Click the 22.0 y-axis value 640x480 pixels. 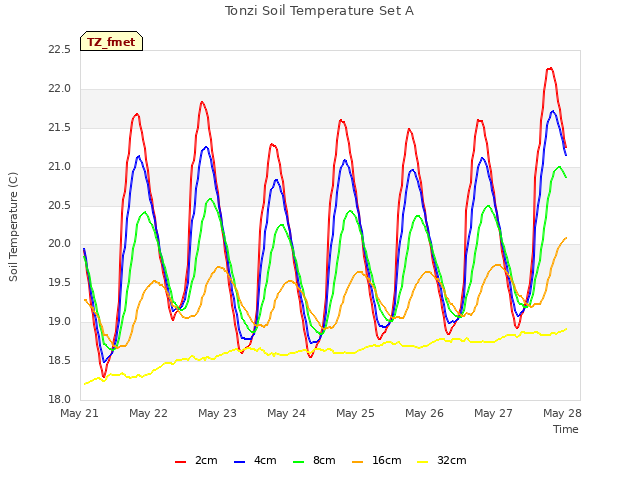59,89
